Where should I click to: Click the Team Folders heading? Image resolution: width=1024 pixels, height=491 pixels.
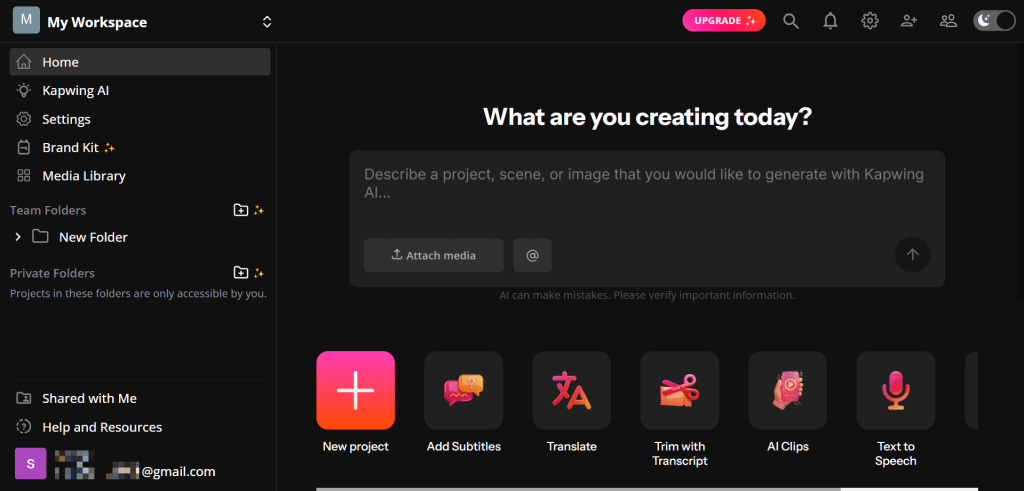tap(48, 210)
